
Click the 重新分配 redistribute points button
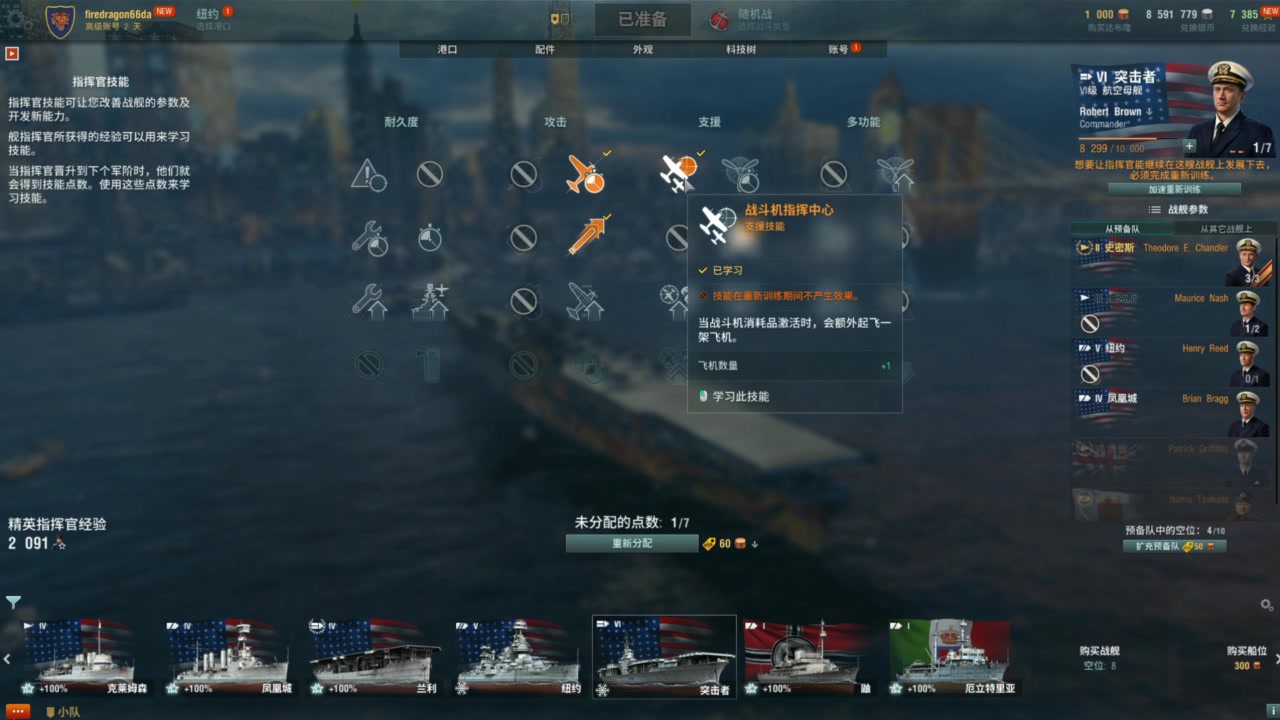632,543
